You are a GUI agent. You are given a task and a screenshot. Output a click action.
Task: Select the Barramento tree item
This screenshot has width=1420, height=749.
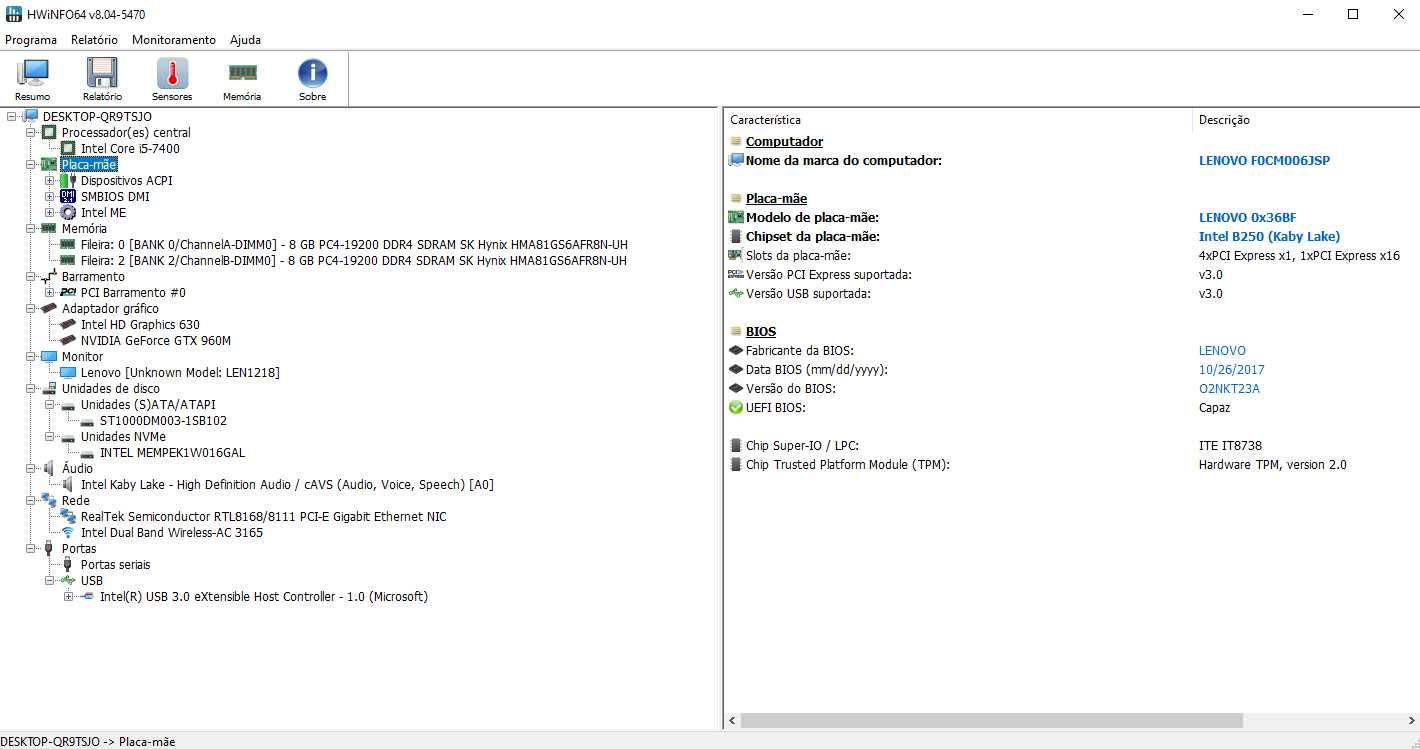coord(93,277)
